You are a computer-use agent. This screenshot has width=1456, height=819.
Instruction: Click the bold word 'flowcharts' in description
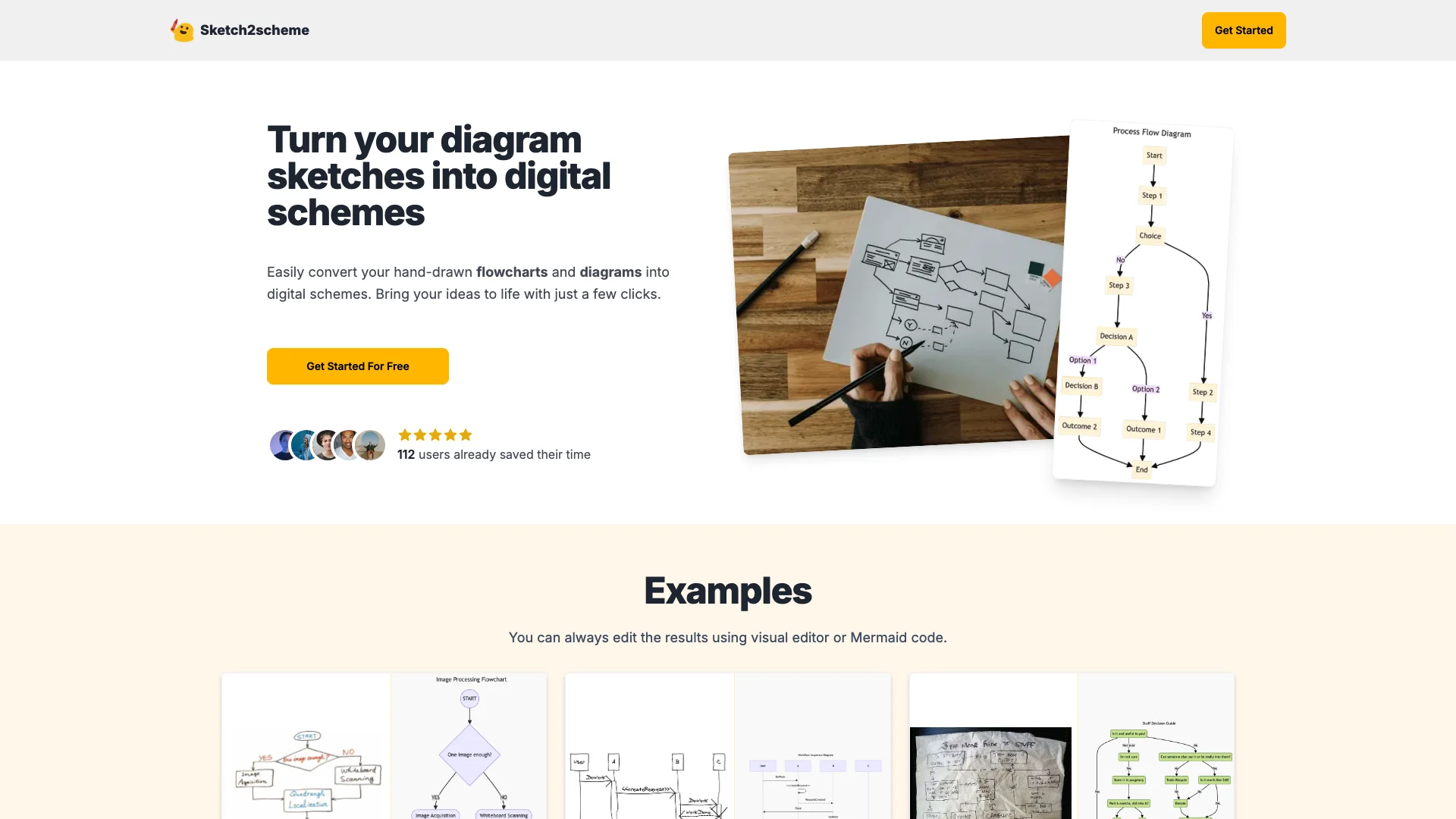(512, 271)
